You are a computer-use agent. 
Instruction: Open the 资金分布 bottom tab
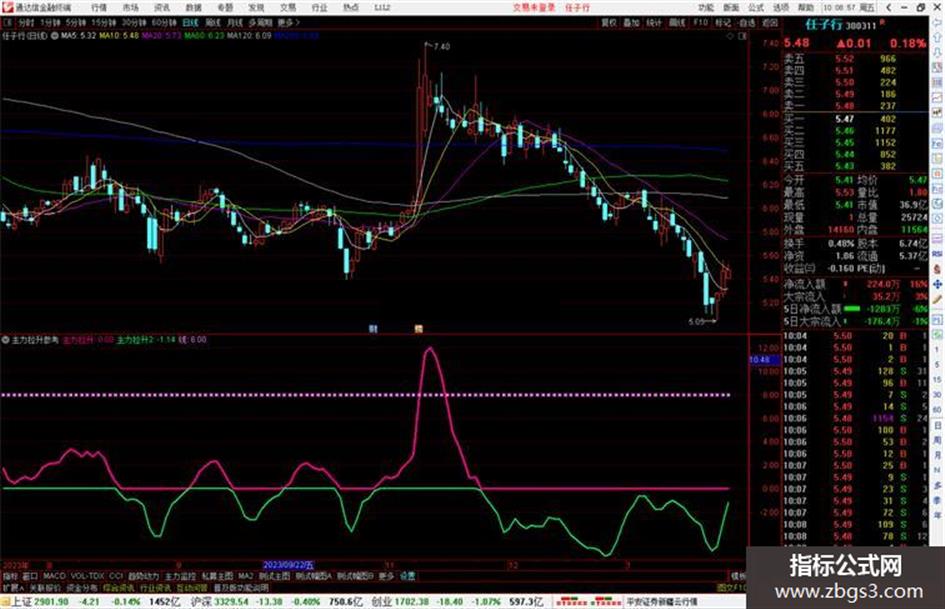pos(82,587)
